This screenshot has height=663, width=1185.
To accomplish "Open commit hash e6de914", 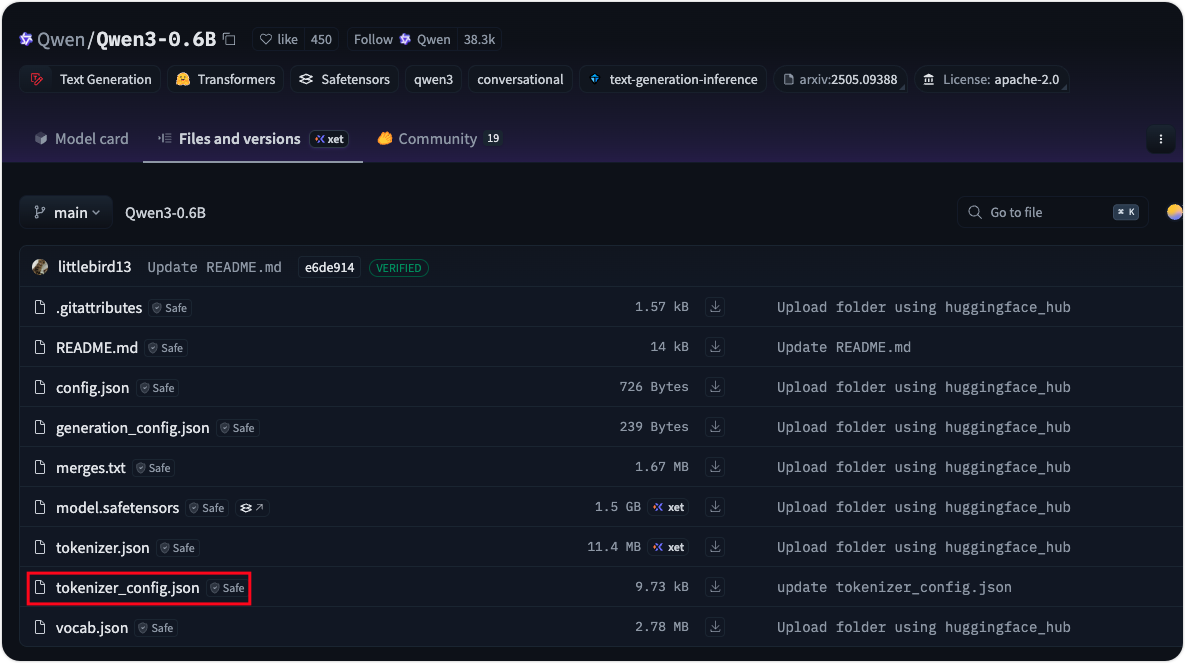I will pos(330,268).
